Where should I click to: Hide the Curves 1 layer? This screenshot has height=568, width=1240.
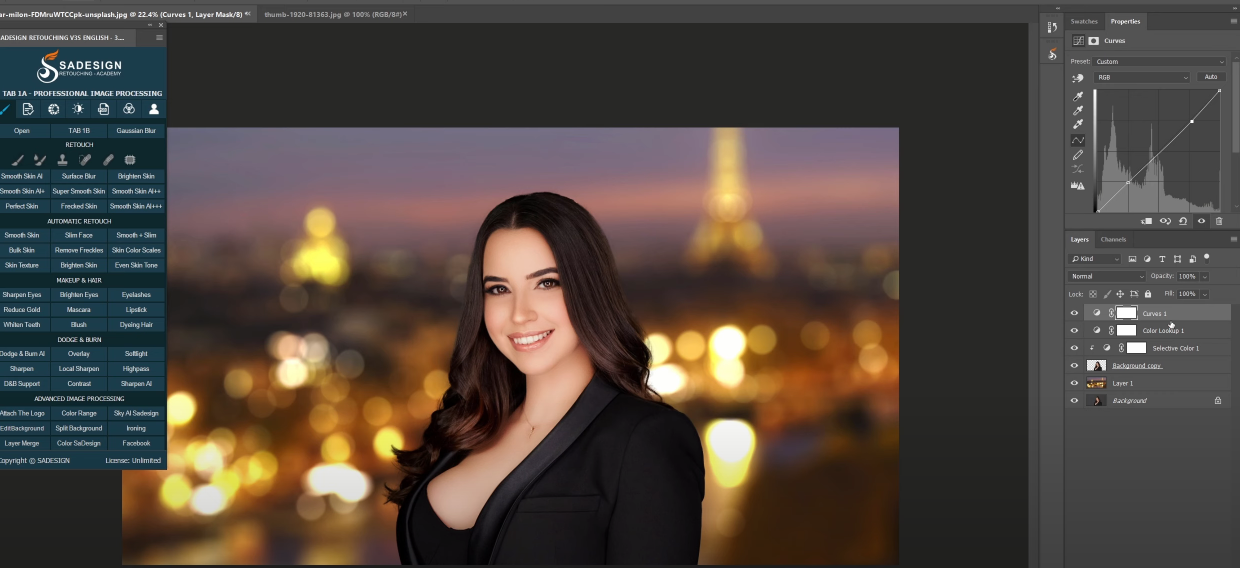pyautogui.click(x=1074, y=313)
